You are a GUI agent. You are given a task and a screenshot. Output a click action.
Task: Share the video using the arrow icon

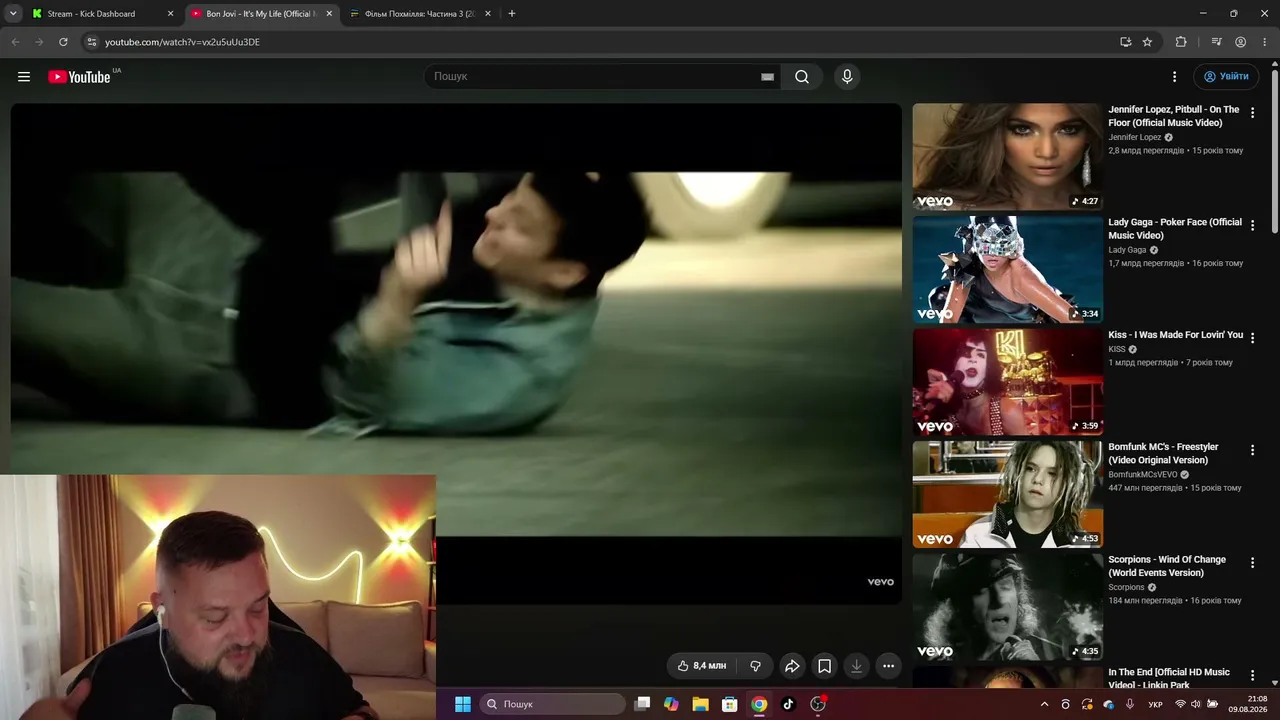792,666
